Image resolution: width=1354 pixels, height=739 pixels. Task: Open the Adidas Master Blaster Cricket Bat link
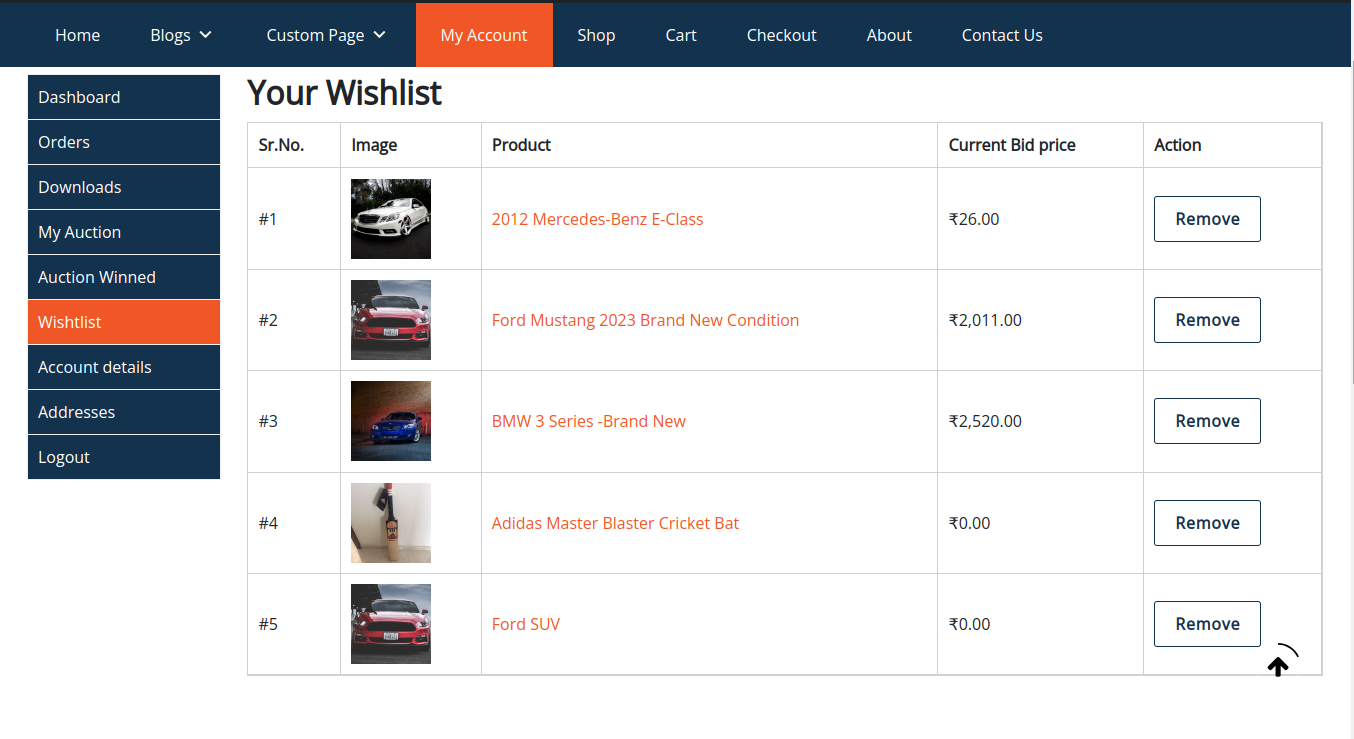tap(615, 523)
